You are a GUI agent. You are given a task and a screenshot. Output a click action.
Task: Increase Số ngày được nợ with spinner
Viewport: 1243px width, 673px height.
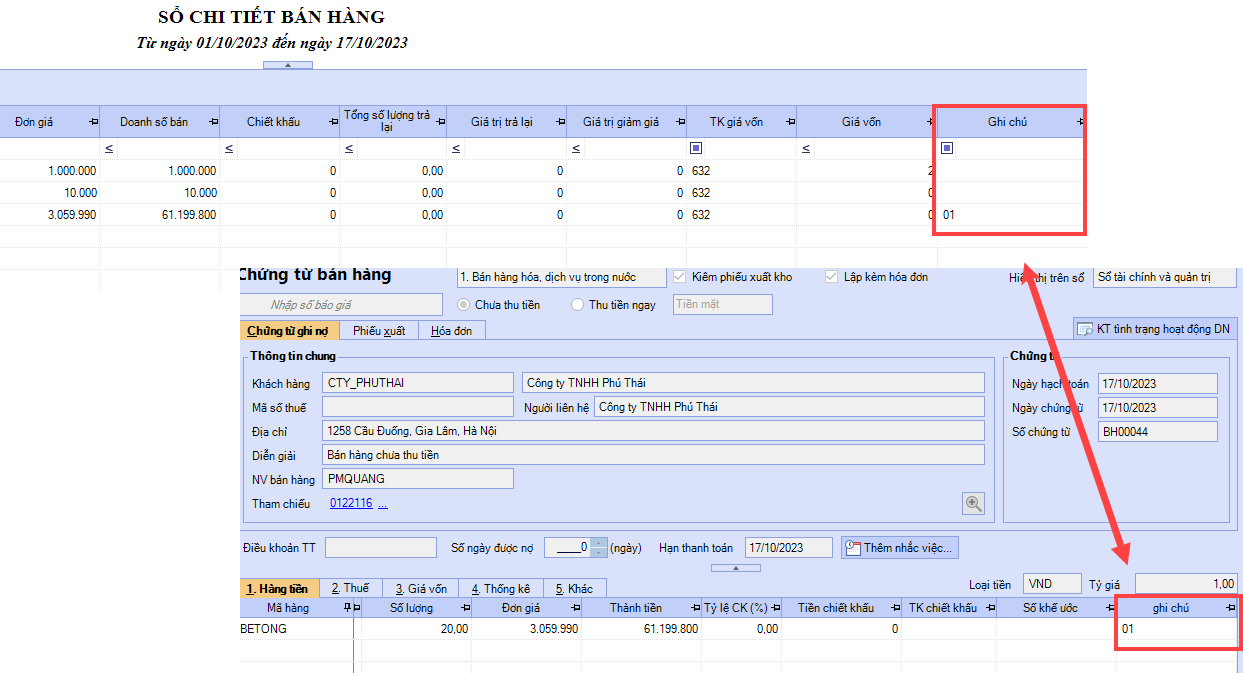point(599,543)
